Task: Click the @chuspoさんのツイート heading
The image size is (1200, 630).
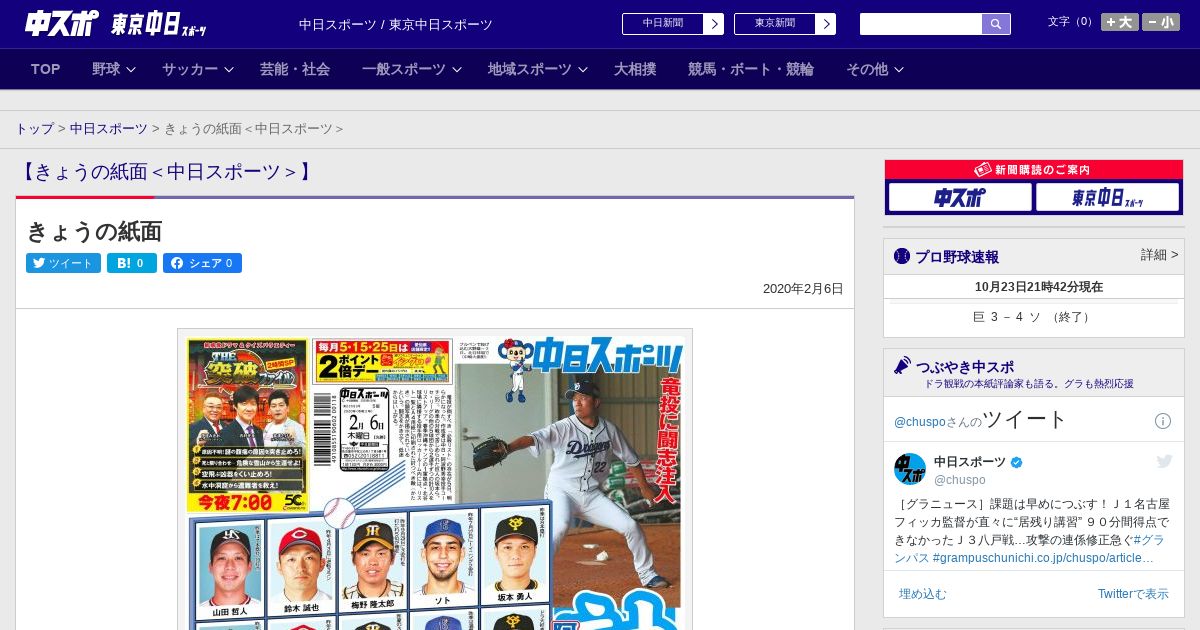Action: tap(981, 420)
